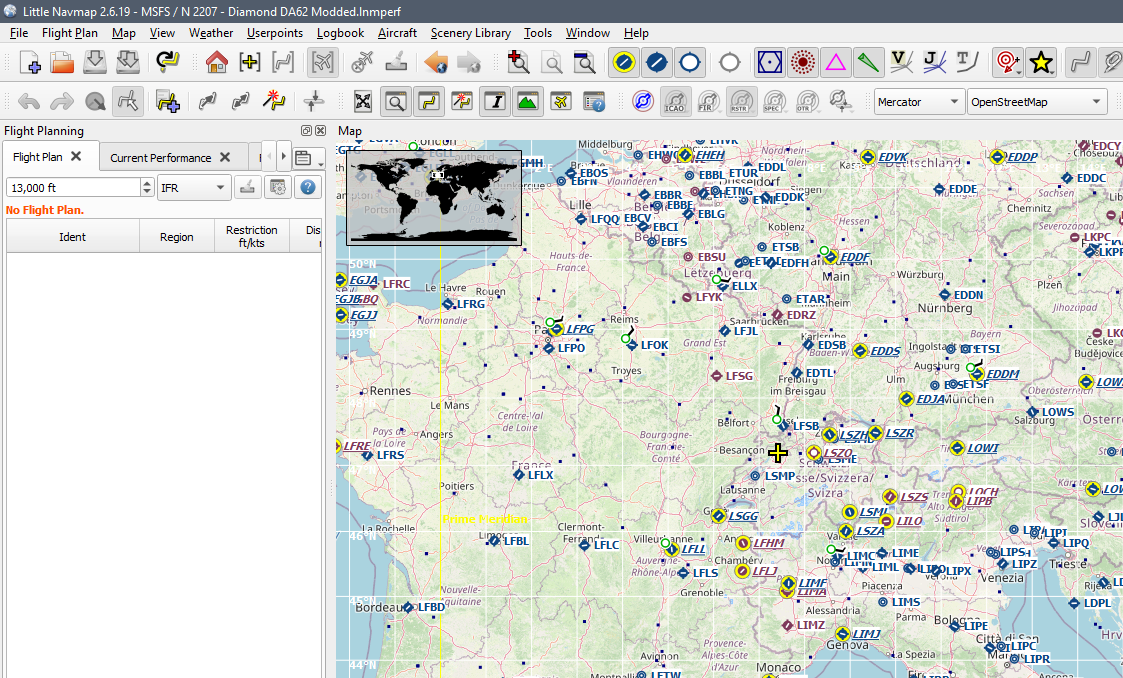
Task: Toggle ILS feathers display
Action: [x=869, y=63]
